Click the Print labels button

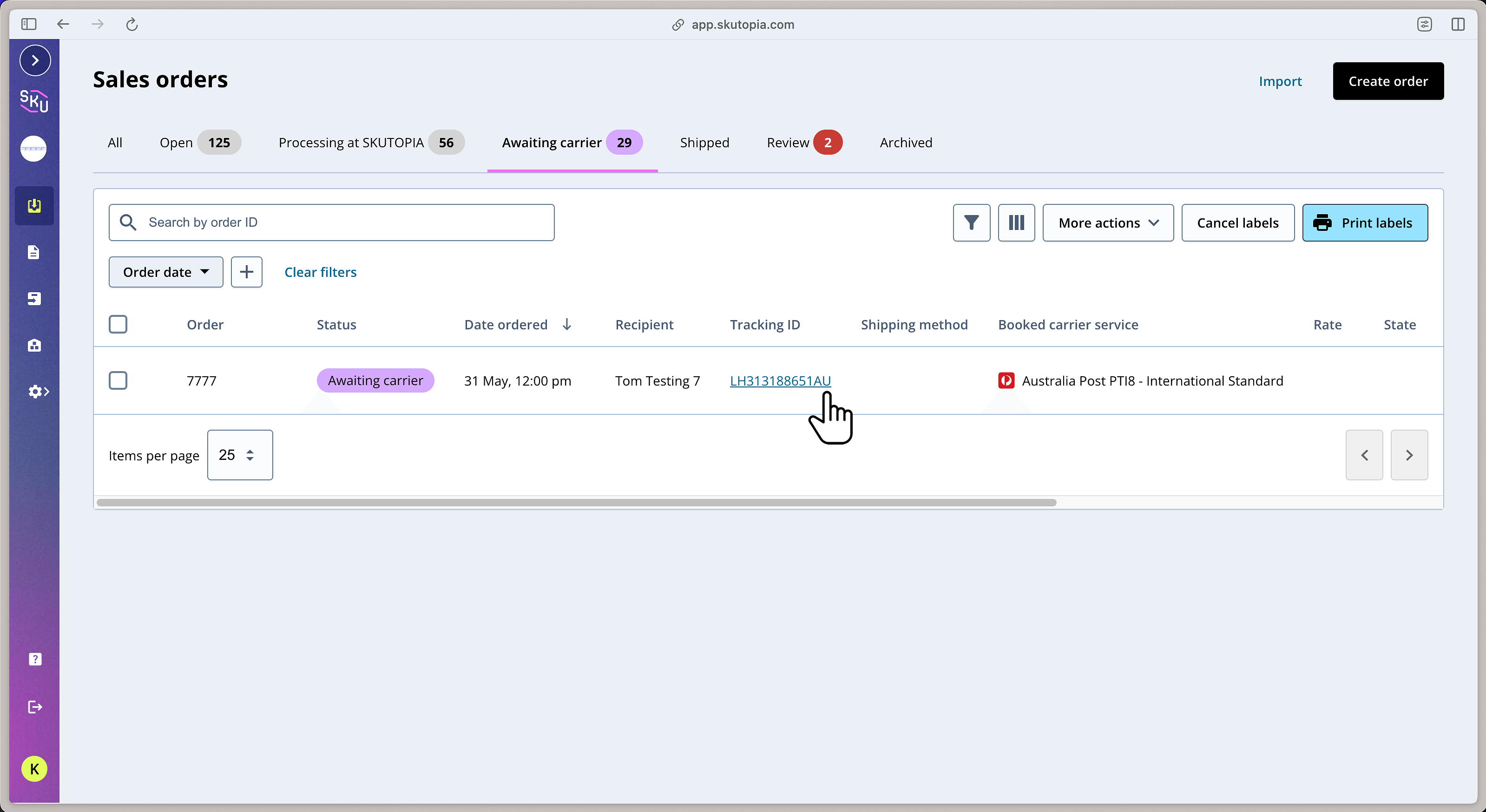[1364, 223]
